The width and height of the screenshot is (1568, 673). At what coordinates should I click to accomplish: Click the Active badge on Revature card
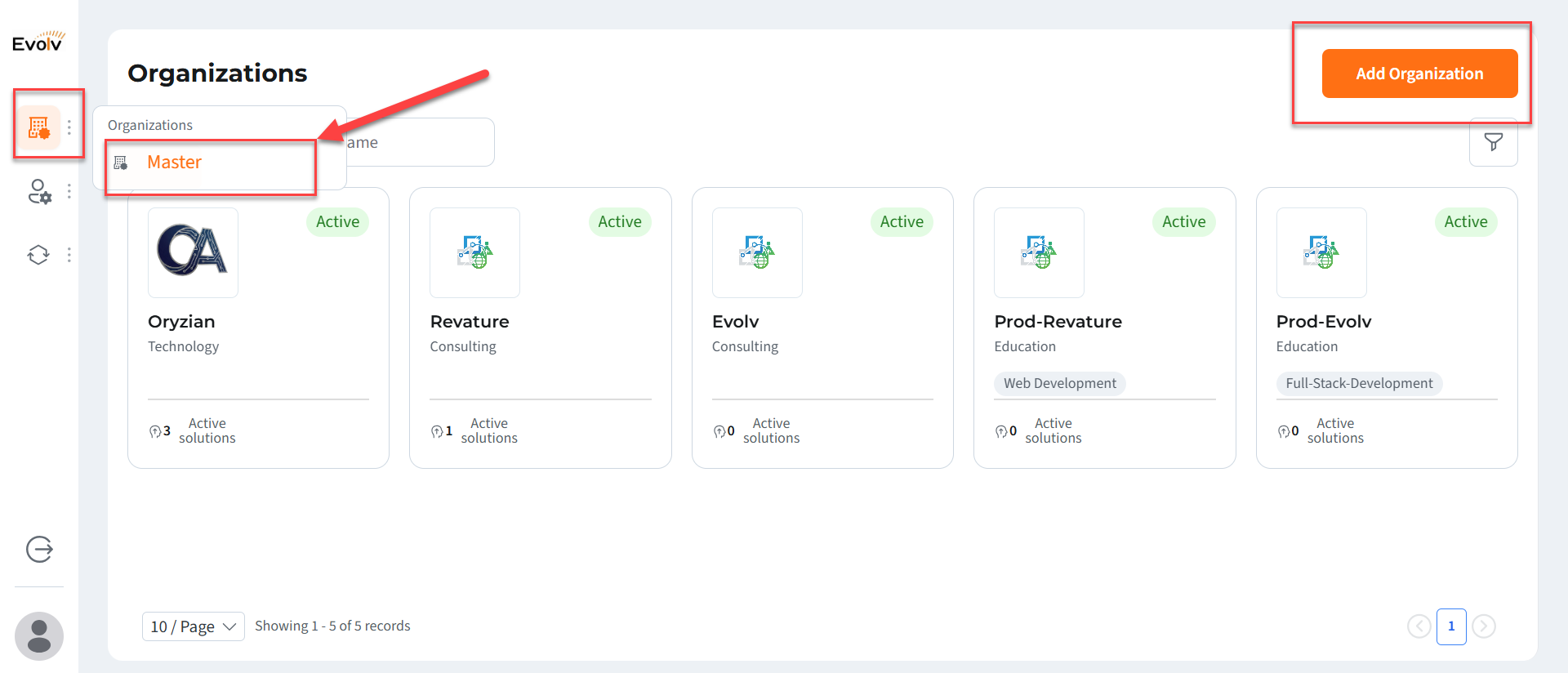click(620, 222)
